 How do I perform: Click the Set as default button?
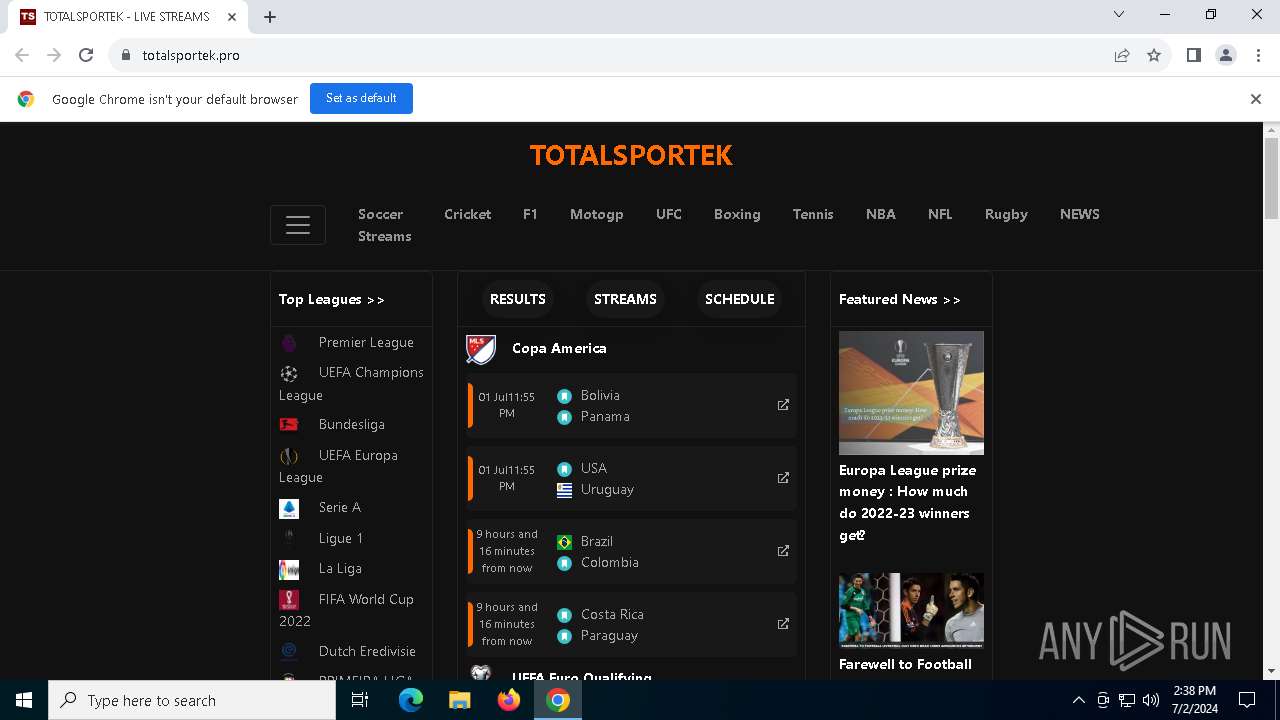click(x=361, y=98)
